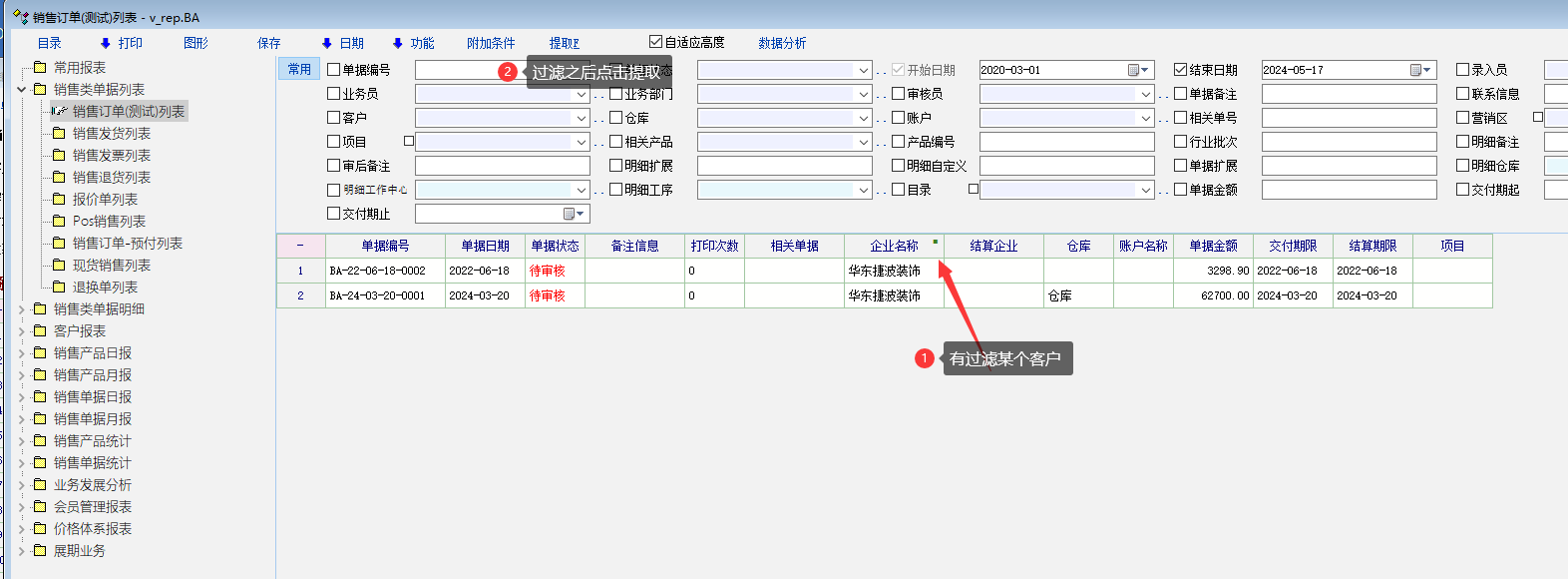Click the blue arrow icon beside 日期
1568x579 pixels.
click(x=327, y=43)
